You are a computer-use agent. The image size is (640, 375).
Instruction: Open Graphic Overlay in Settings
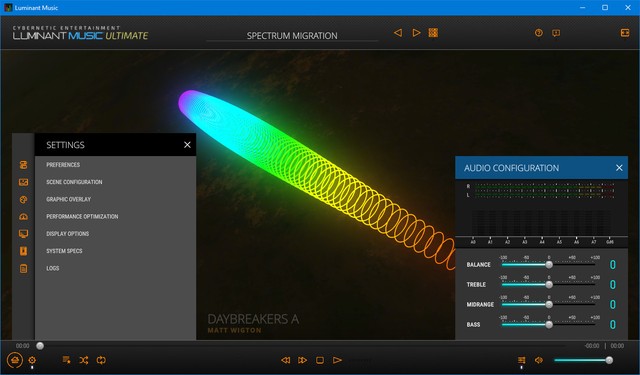tap(68, 199)
